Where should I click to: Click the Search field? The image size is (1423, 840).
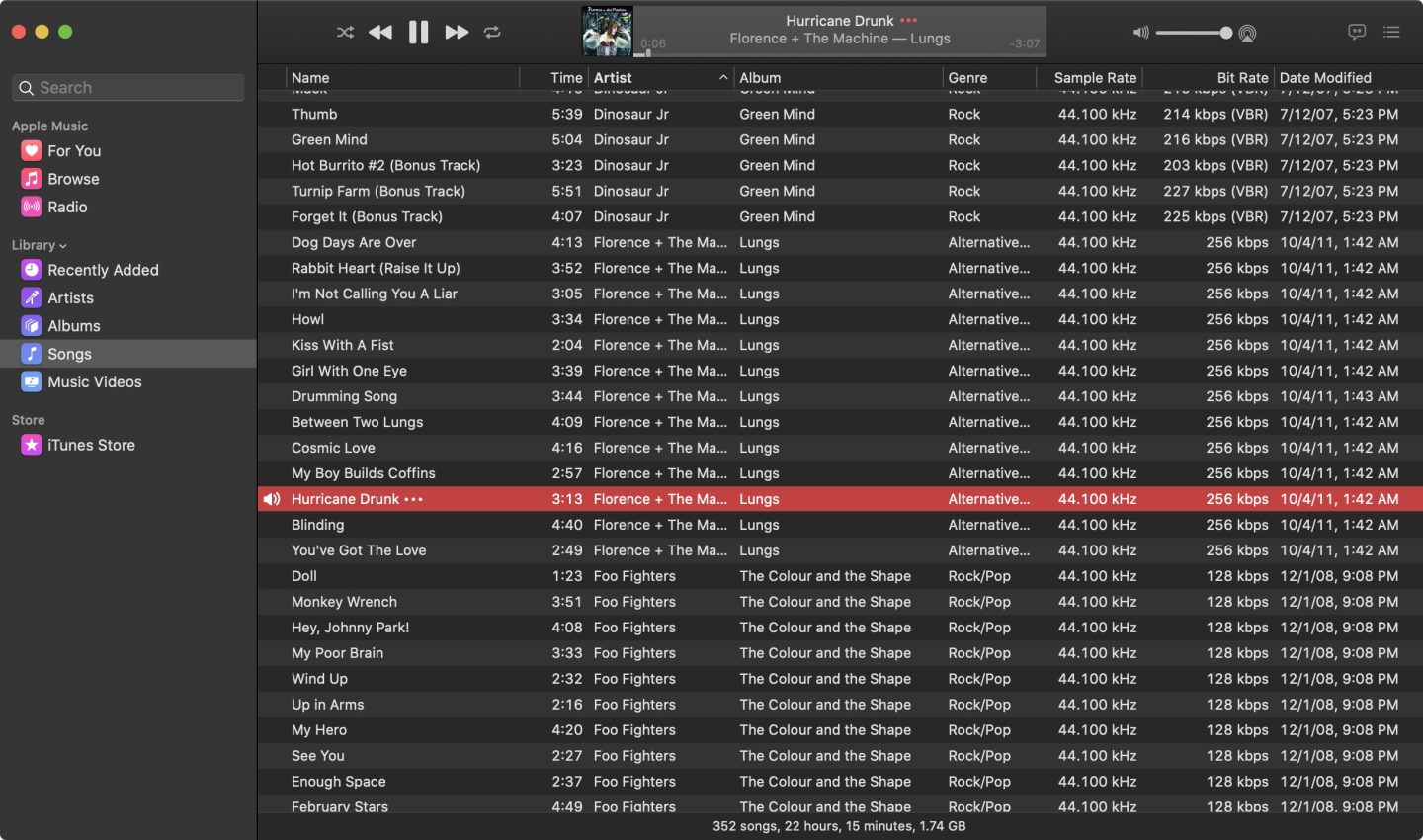point(128,88)
